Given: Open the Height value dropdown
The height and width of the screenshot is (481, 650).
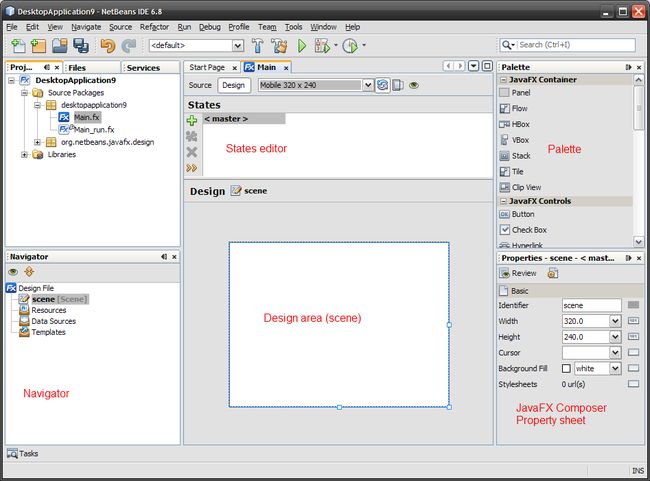Looking at the screenshot, I should pyautogui.click(x=615, y=337).
